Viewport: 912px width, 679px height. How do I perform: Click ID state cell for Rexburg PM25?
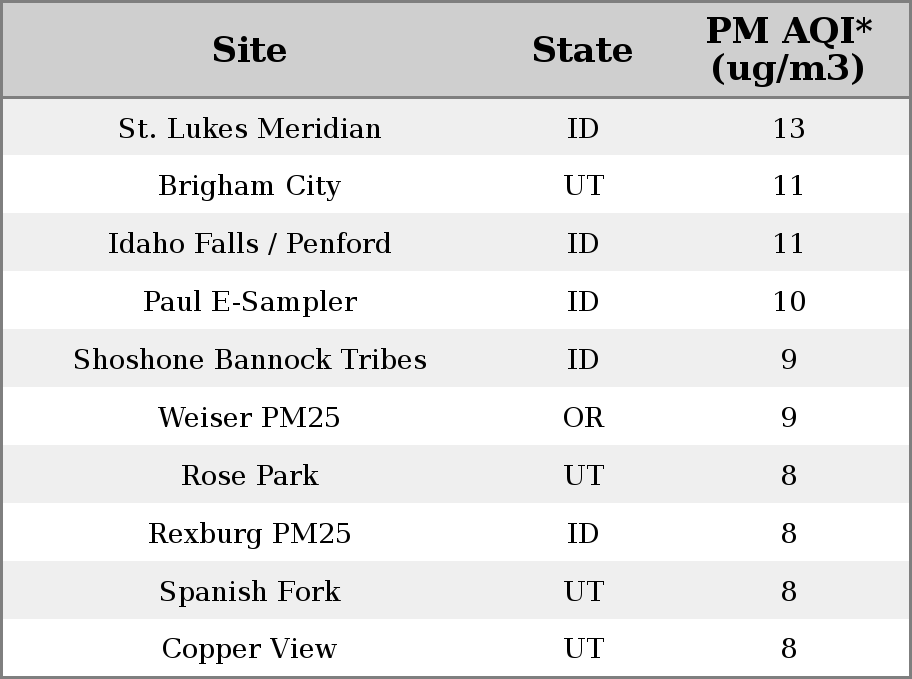coord(583,534)
